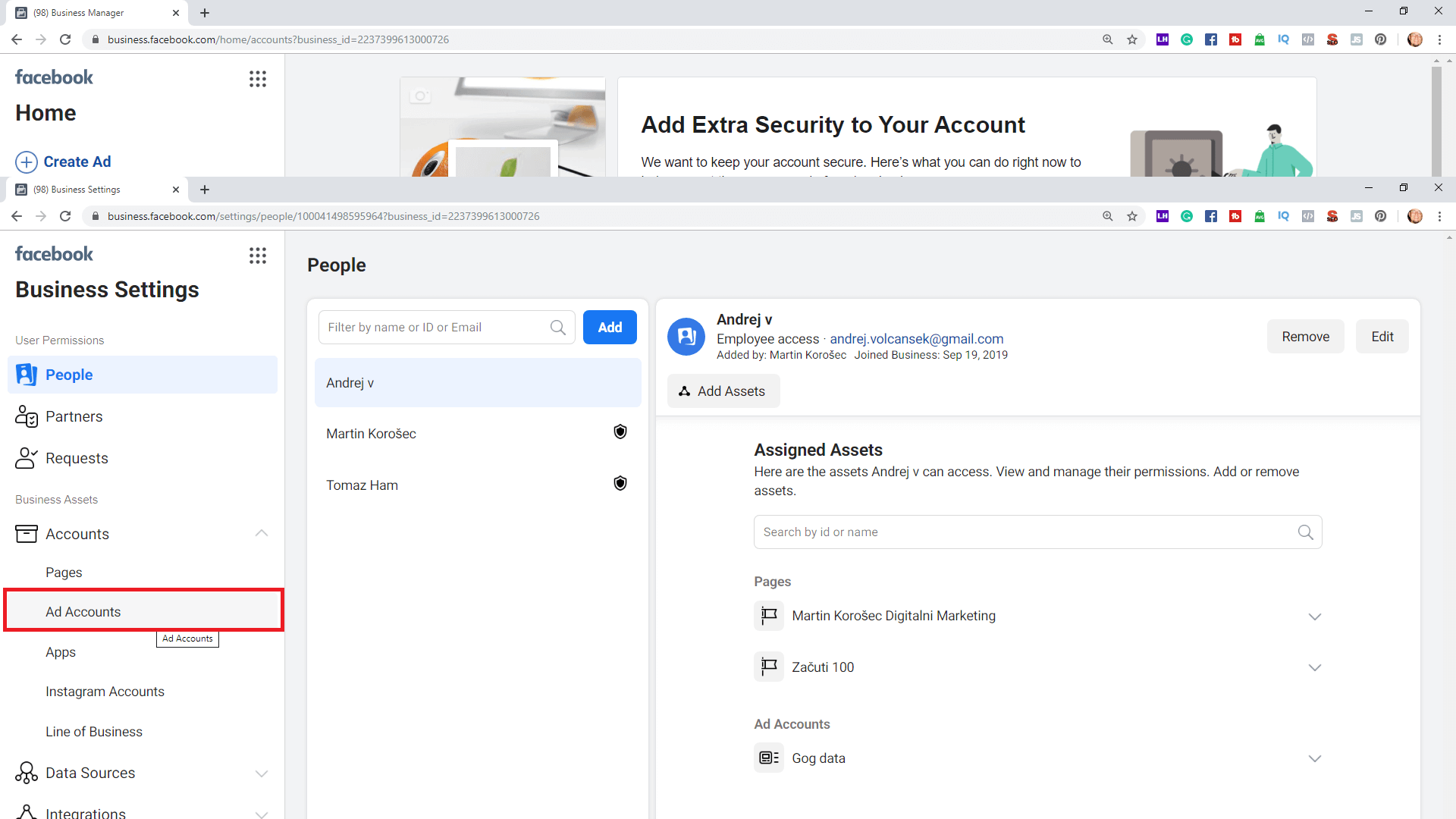Click admin shield icon beside Martin Korošec
Image resolution: width=1456 pixels, height=819 pixels.
(620, 432)
